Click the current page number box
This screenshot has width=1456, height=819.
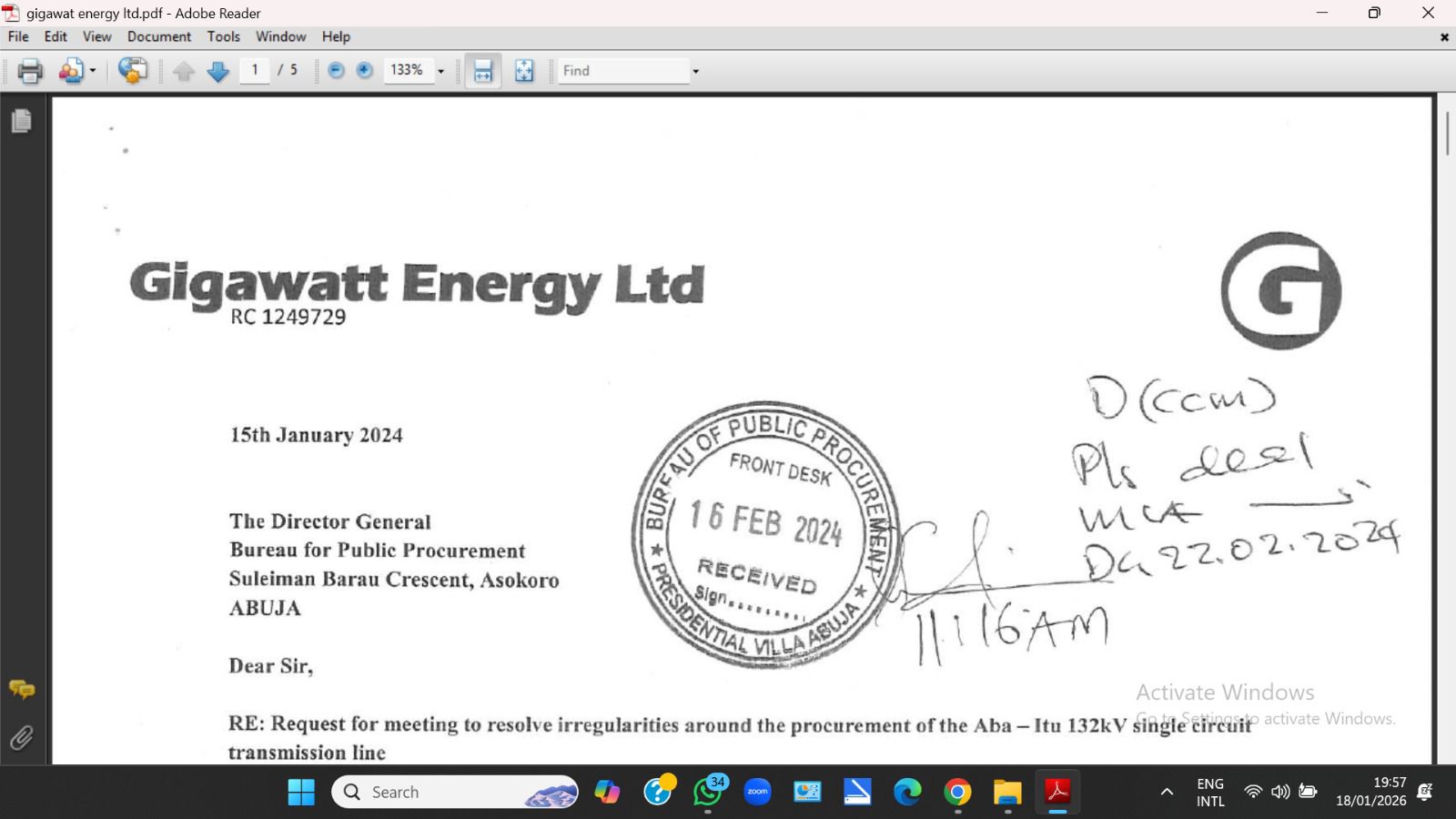click(255, 70)
